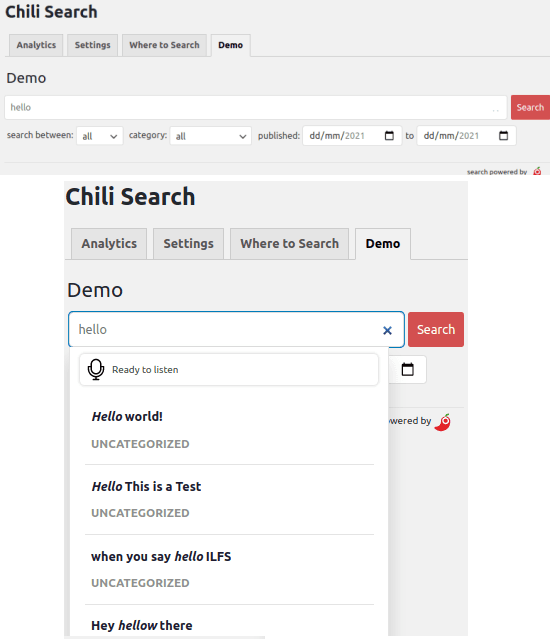Click the microphone icon beside Ready to listen

[x=96, y=369]
